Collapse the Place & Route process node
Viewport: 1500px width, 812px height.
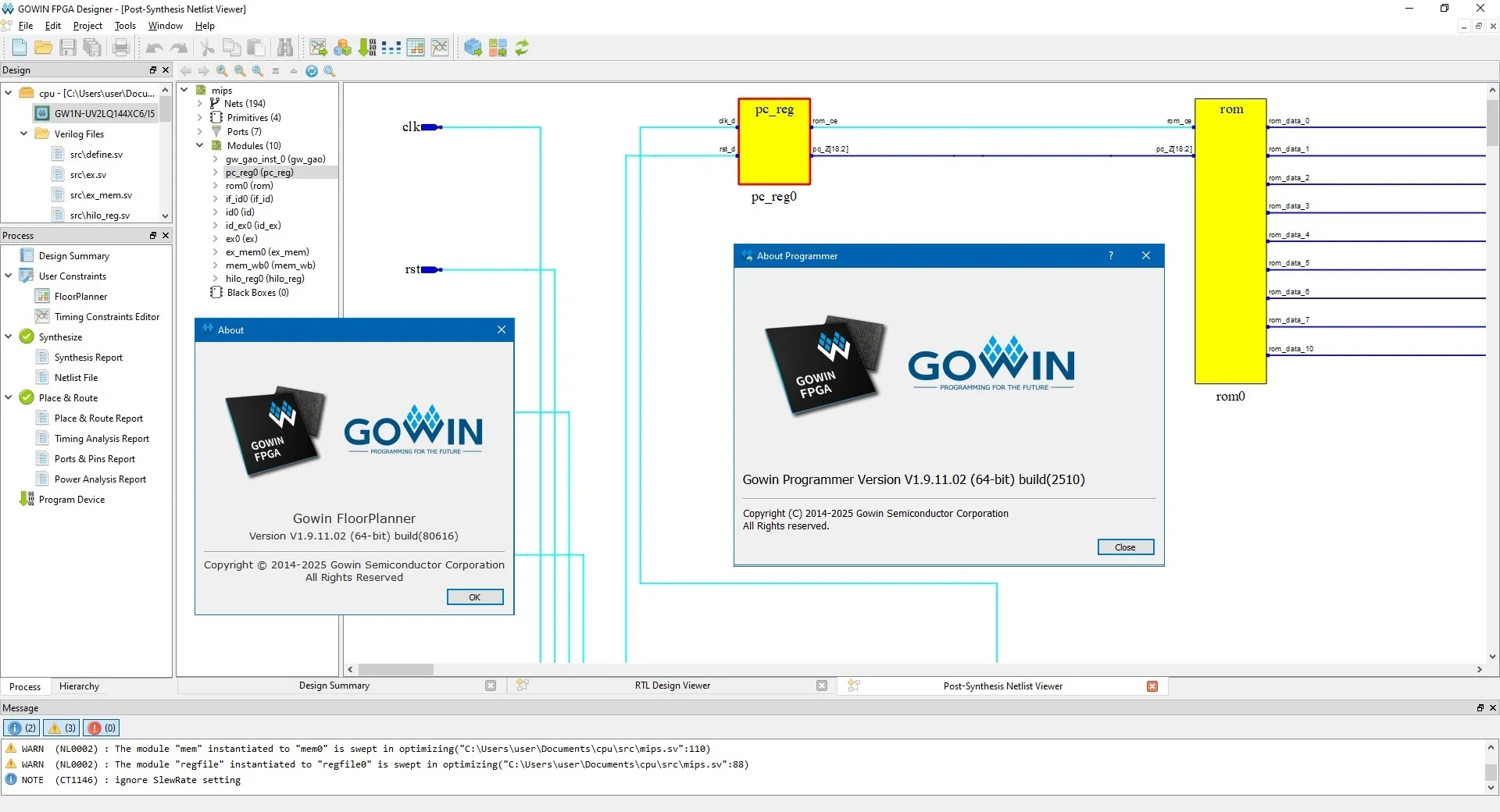pyautogui.click(x=9, y=397)
